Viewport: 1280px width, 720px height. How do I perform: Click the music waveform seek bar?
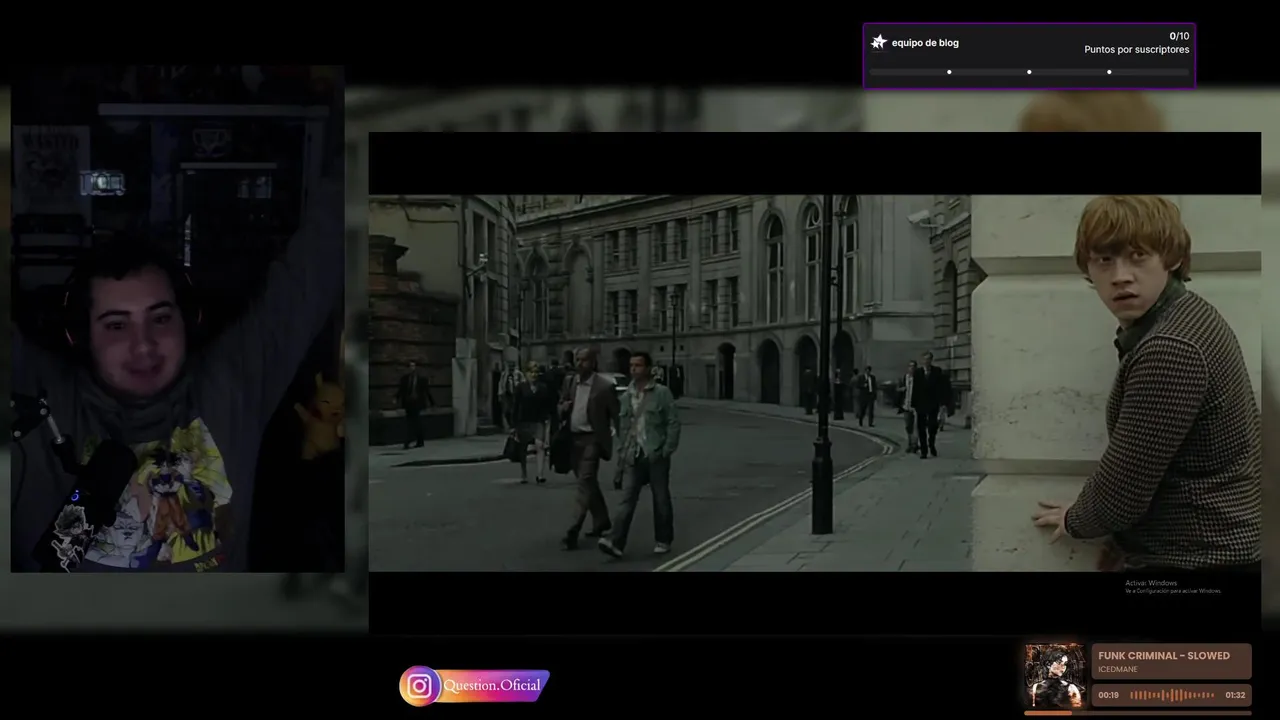(1172, 695)
